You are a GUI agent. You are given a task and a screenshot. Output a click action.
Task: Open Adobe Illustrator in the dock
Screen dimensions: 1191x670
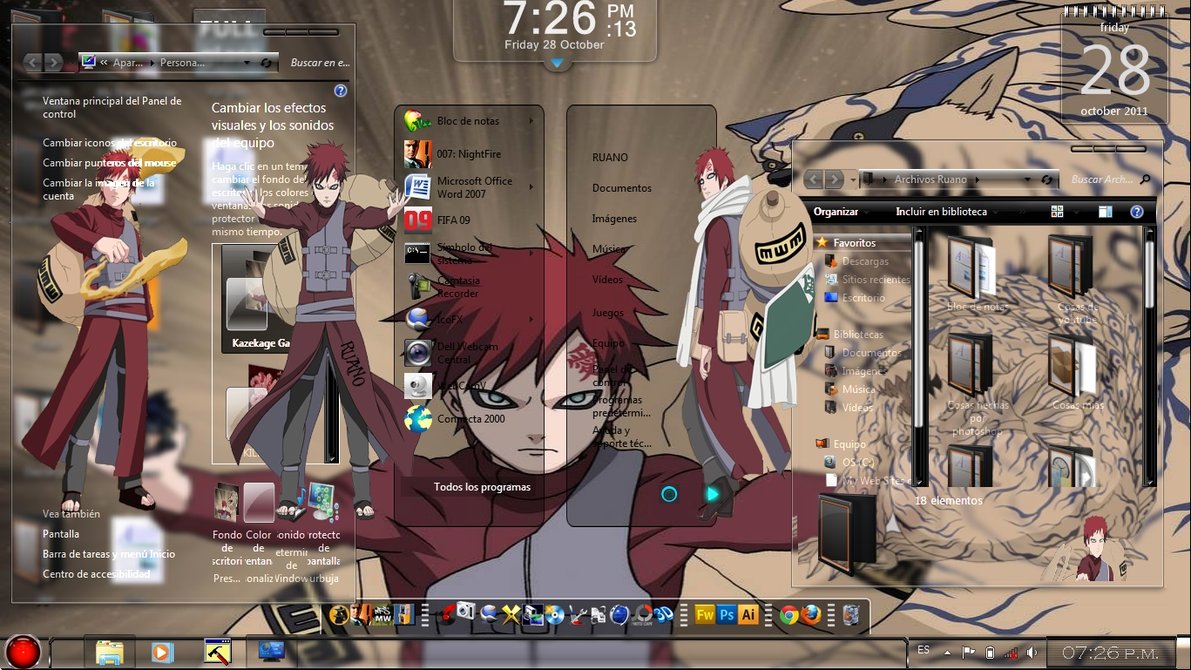point(748,615)
